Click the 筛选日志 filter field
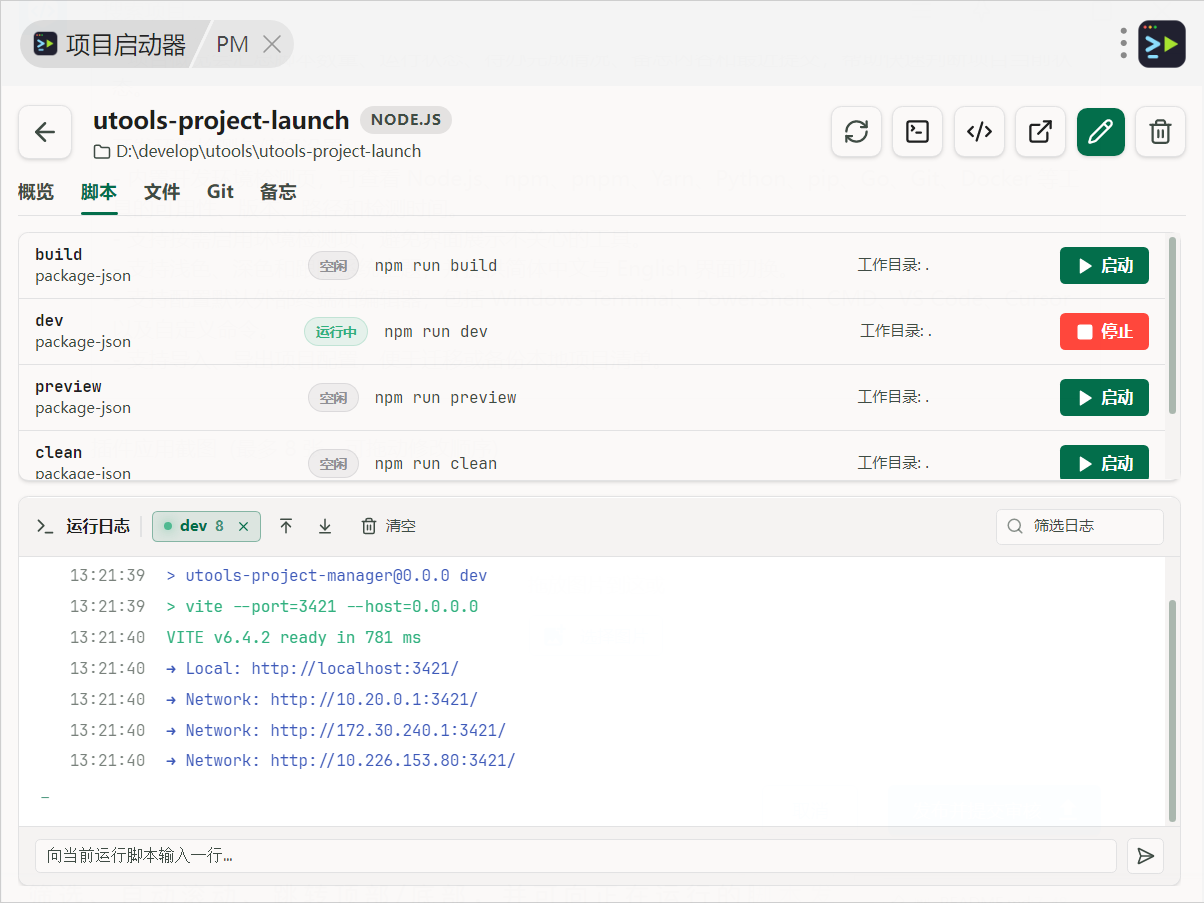The width and height of the screenshot is (1204, 903). [x=1080, y=527]
